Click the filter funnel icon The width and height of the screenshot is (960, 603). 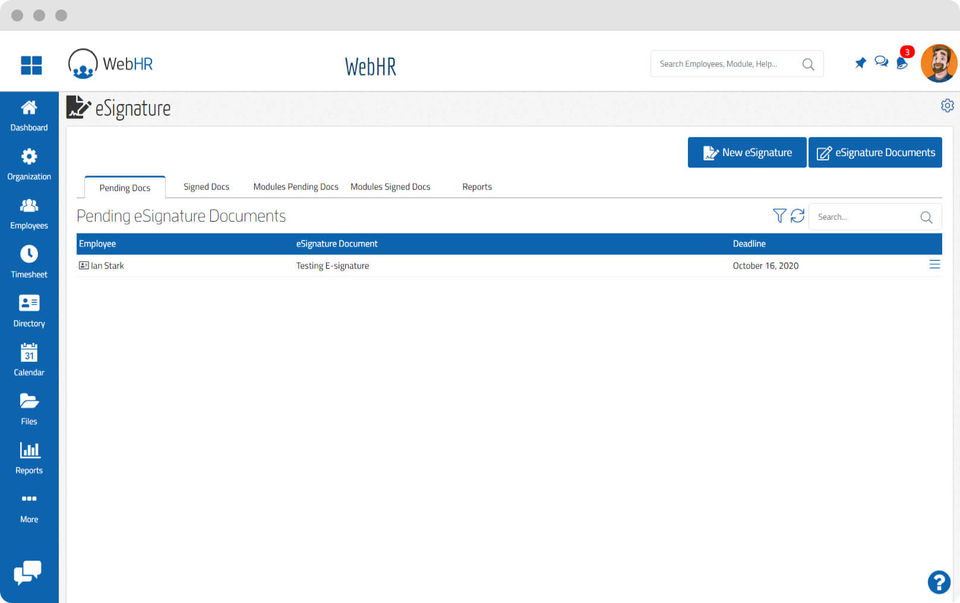[779, 215]
